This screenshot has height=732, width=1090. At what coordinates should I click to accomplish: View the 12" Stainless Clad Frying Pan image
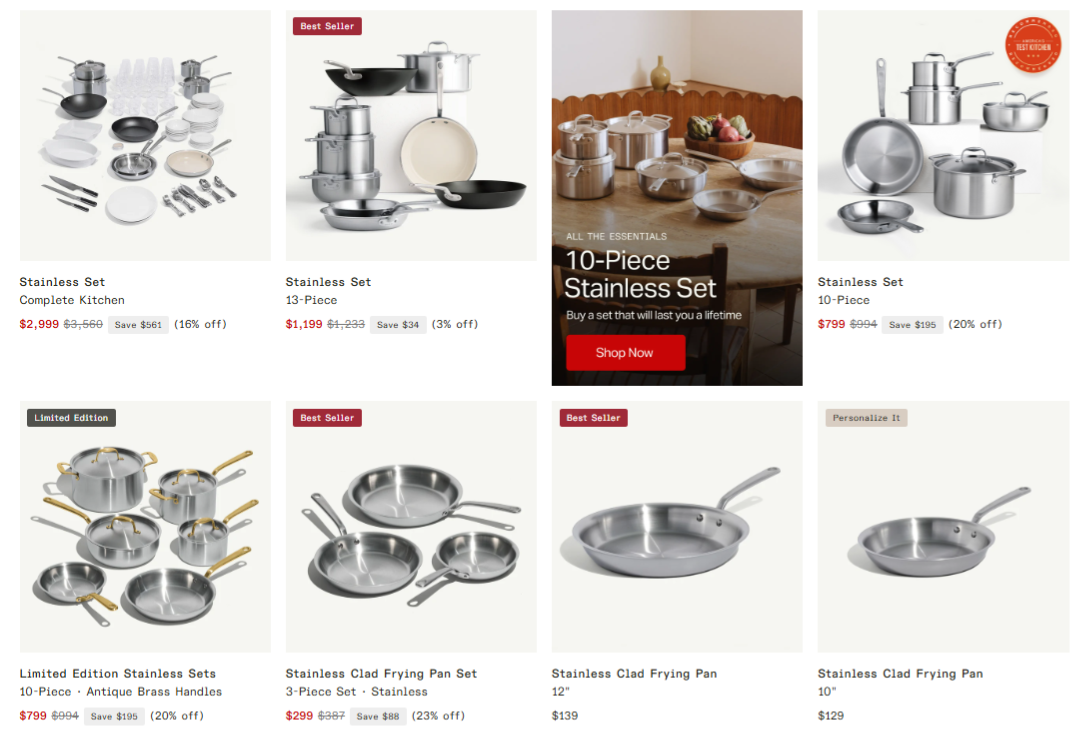coord(677,526)
